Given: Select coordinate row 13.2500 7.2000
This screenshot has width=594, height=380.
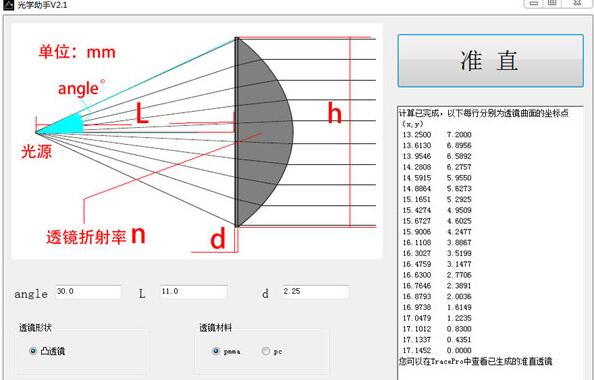Looking at the screenshot, I should [x=437, y=134].
